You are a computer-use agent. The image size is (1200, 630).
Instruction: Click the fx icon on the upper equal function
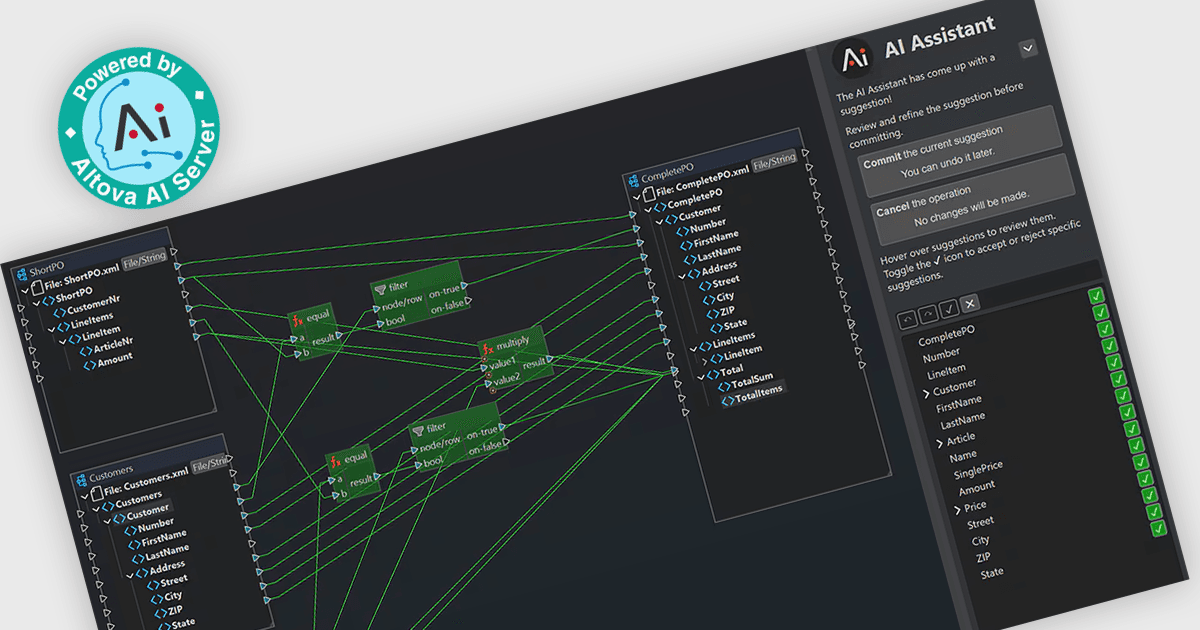coord(296,322)
